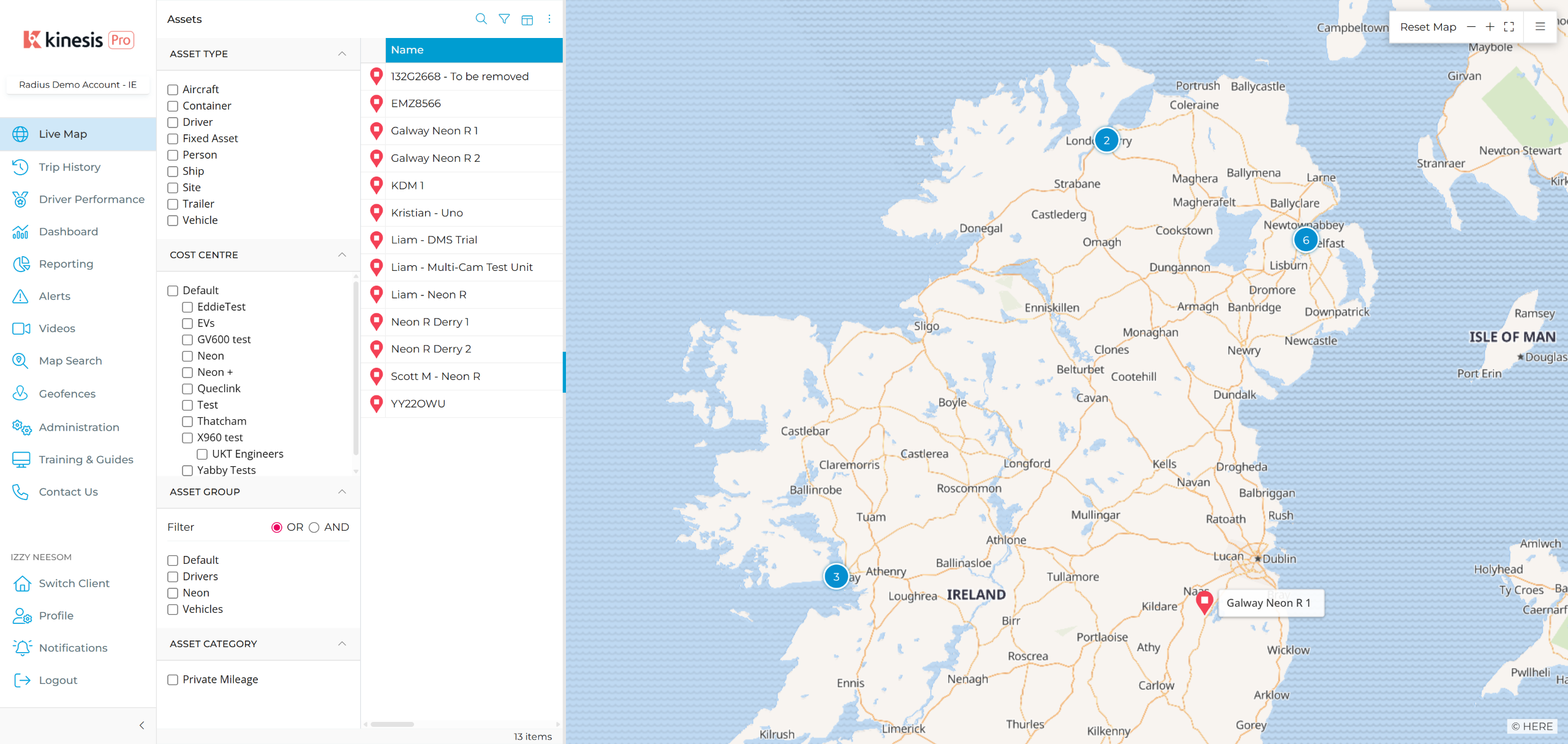The width and height of the screenshot is (1568, 744).
Task: Click the map fullscreen icon
Action: click(1509, 27)
